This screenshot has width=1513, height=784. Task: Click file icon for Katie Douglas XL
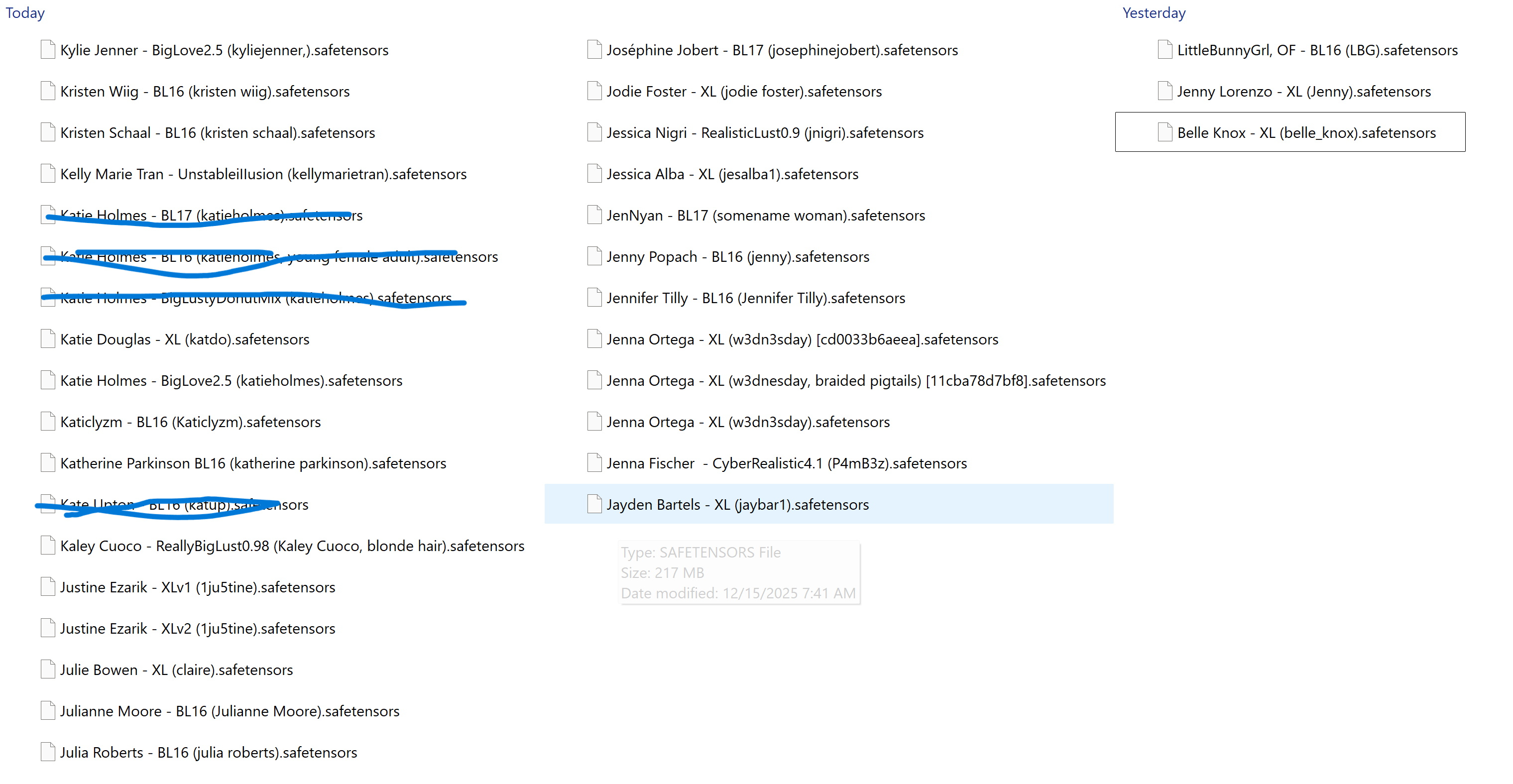pos(48,339)
